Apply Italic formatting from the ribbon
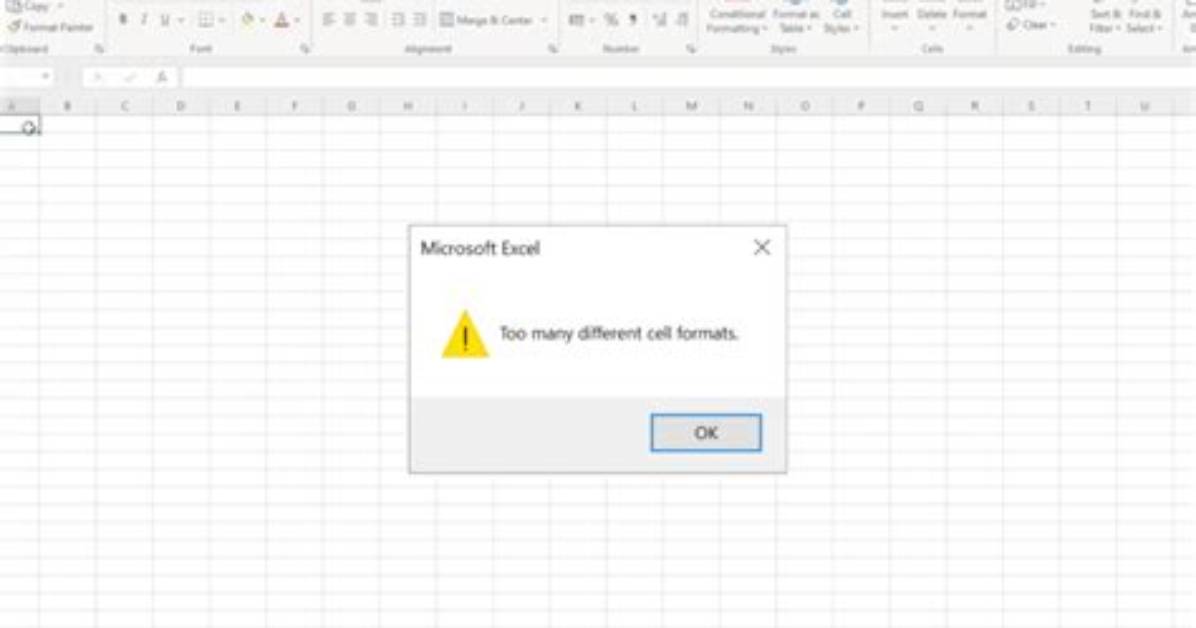Image resolution: width=1196 pixels, height=628 pixels. (x=143, y=20)
